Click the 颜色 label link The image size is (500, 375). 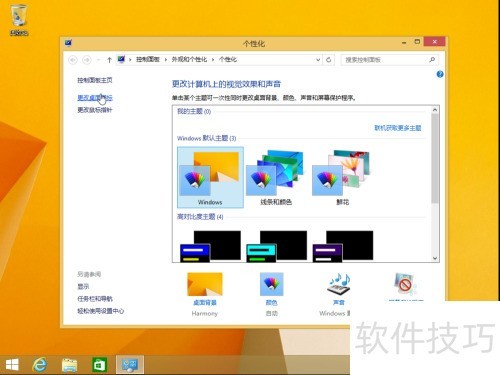(271, 303)
